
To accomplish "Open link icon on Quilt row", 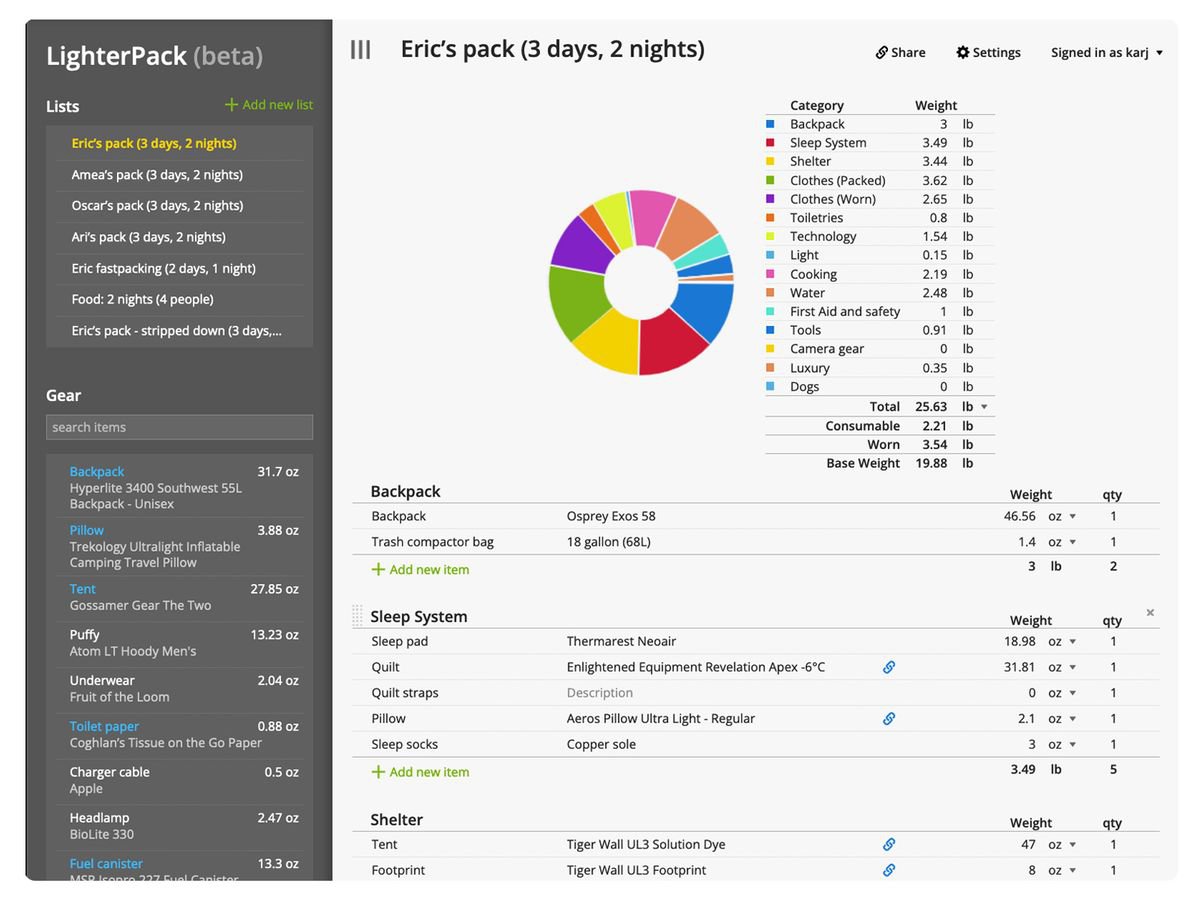I will [889, 667].
